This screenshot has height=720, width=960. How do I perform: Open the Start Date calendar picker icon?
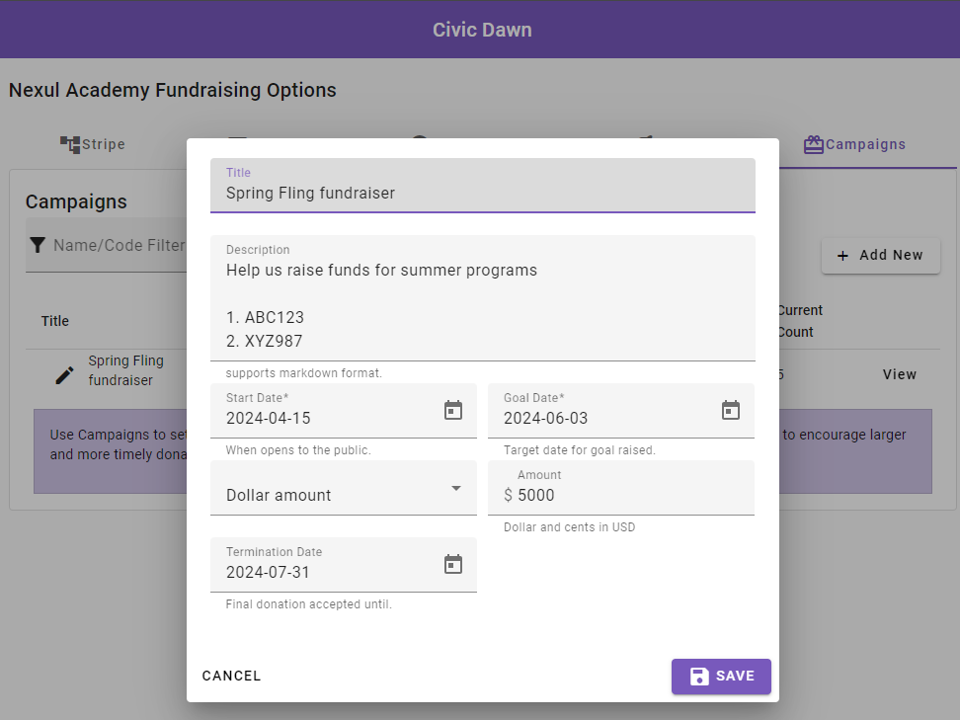(x=453, y=410)
